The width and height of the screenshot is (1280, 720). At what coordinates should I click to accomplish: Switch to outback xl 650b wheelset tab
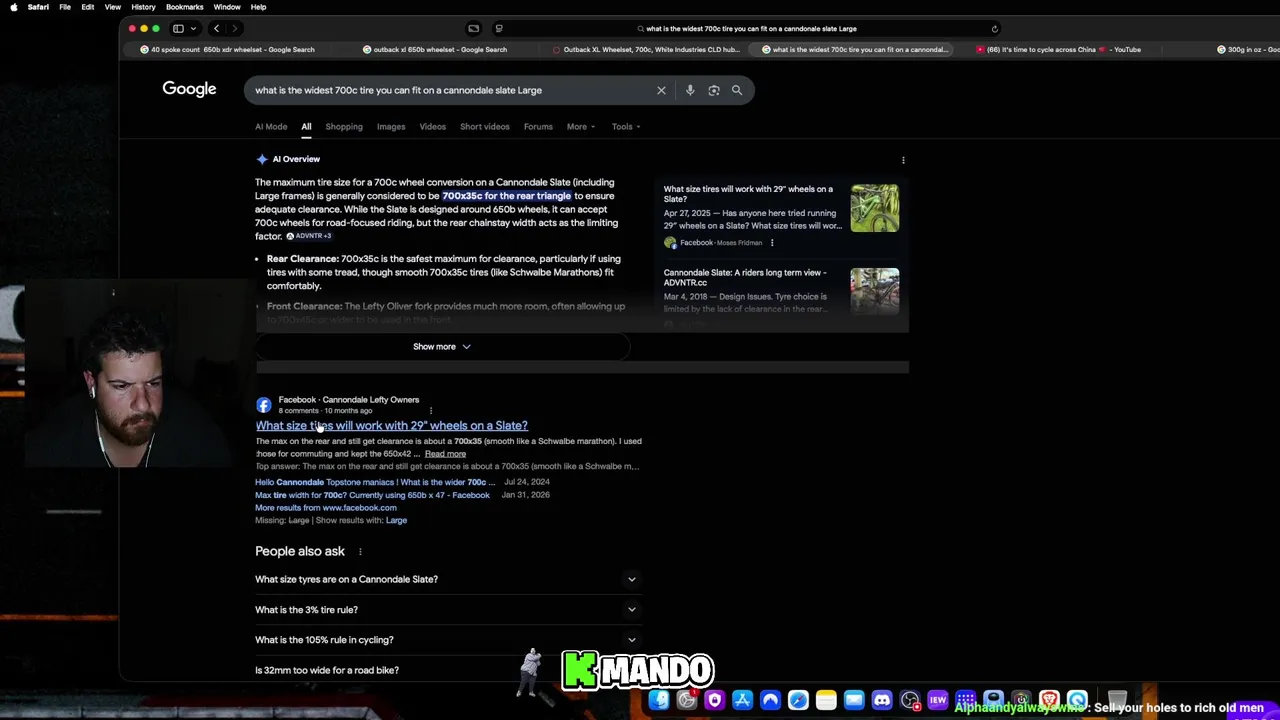435,49
